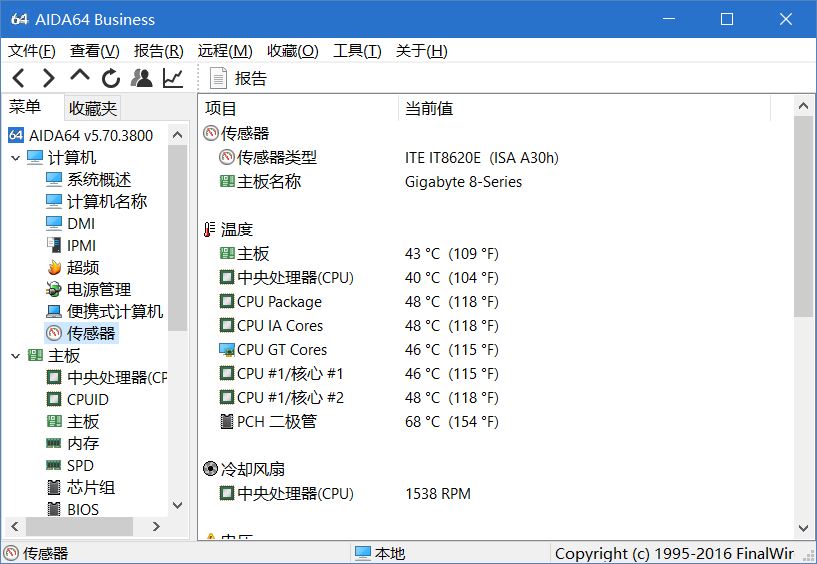Click the chip icon beside CPUID
Screen dimensions: 817x564
tap(54, 399)
